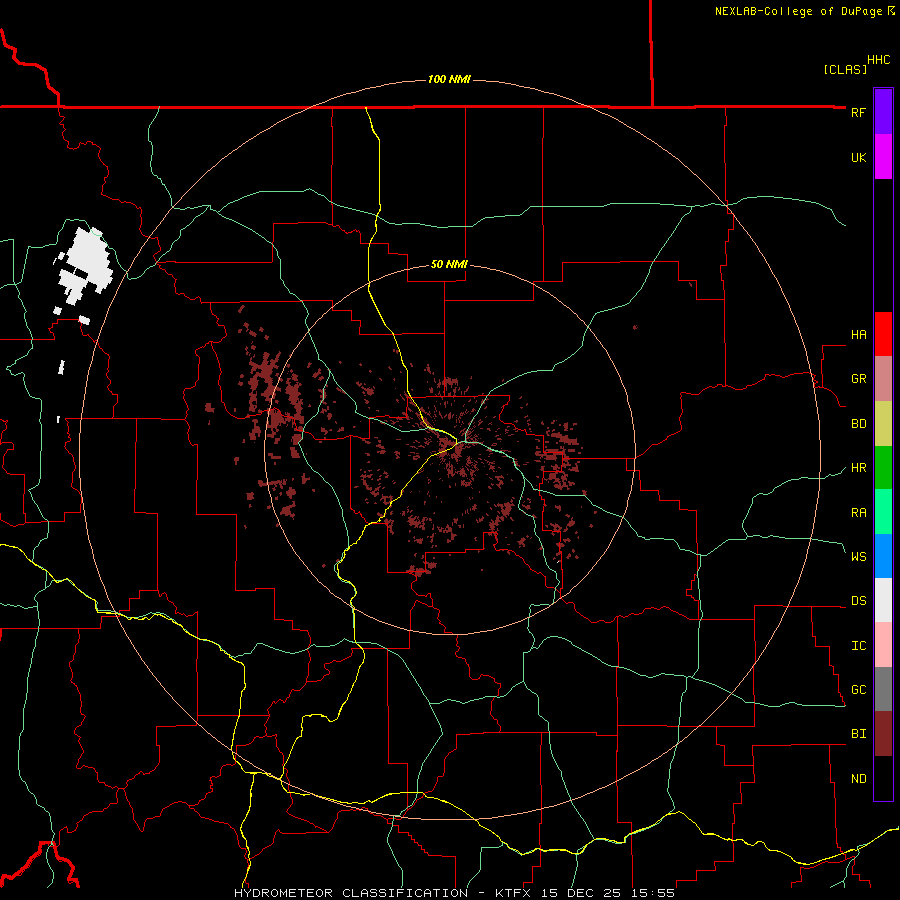The width and height of the screenshot is (900, 900).
Task: Select the DS white legend swatch
Action: (x=883, y=600)
